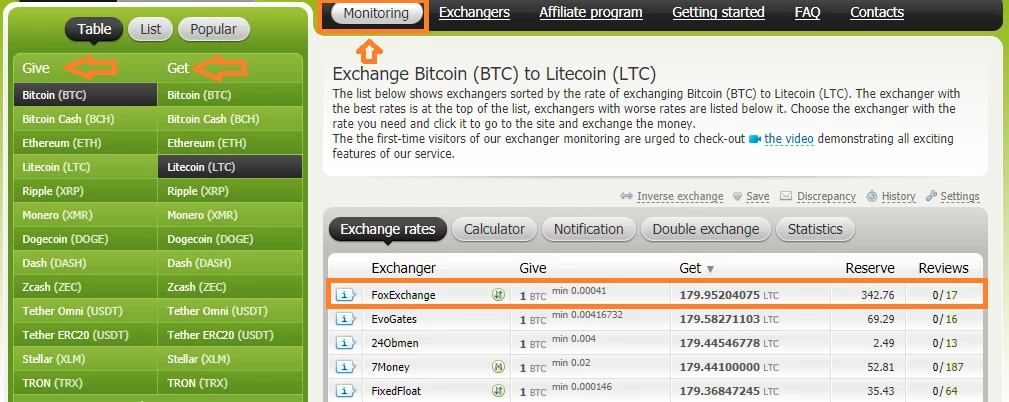
Task: Click the green M badge on 7Money
Action: tap(498, 367)
